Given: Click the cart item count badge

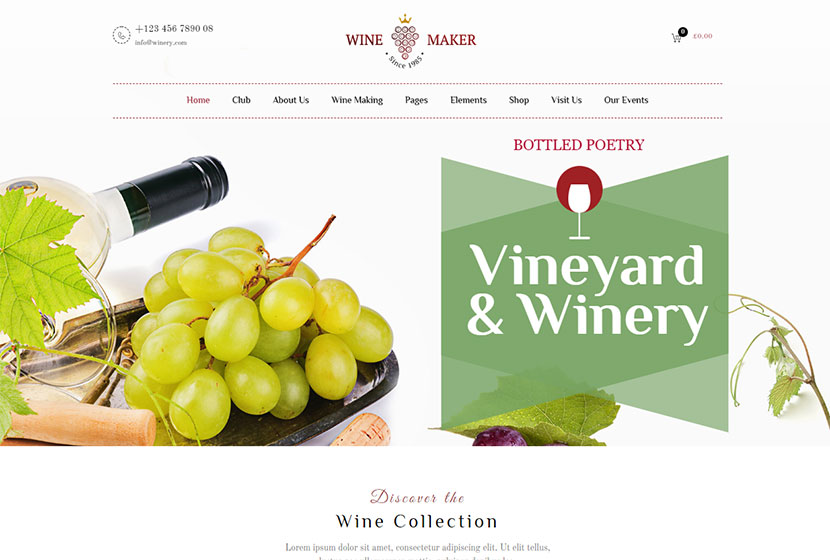Looking at the screenshot, I should (683, 32).
